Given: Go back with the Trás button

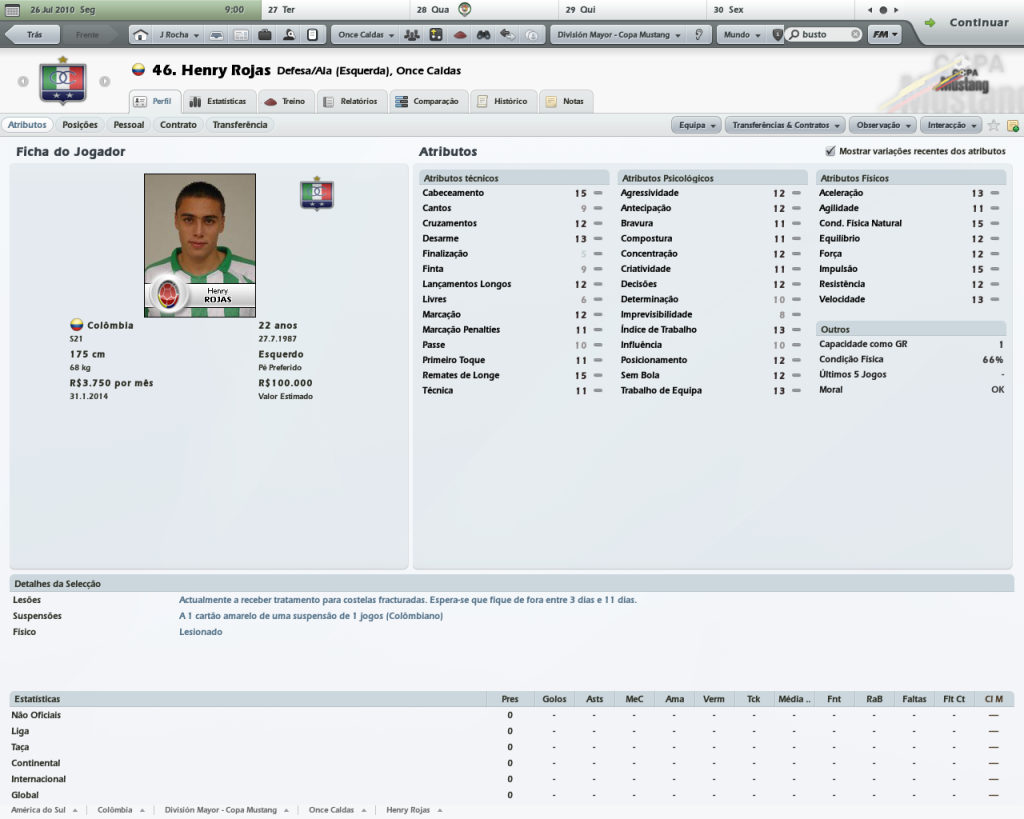Looking at the screenshot, I should pyautogui.click(x=33, y=35).
